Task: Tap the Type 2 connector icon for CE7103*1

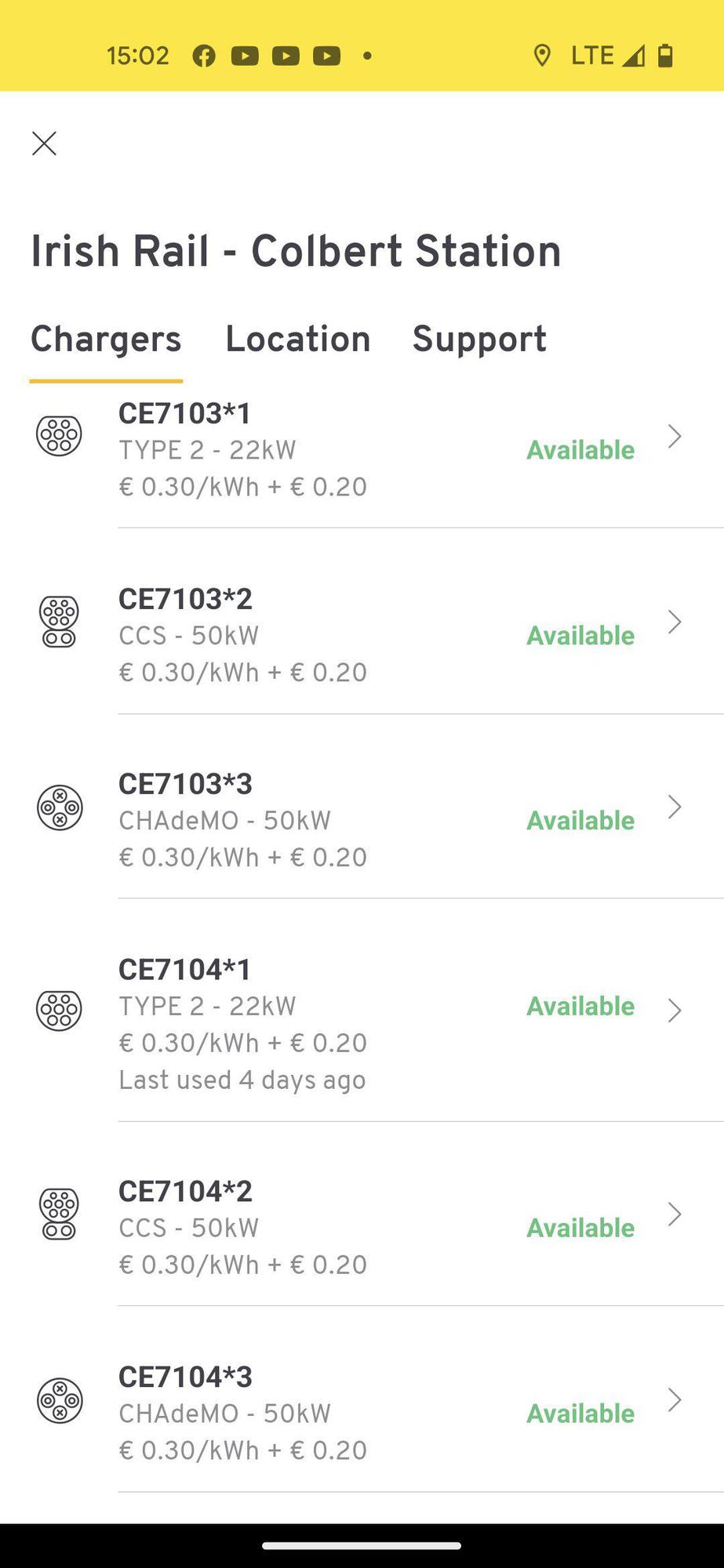Action: [x=59, y=435]
